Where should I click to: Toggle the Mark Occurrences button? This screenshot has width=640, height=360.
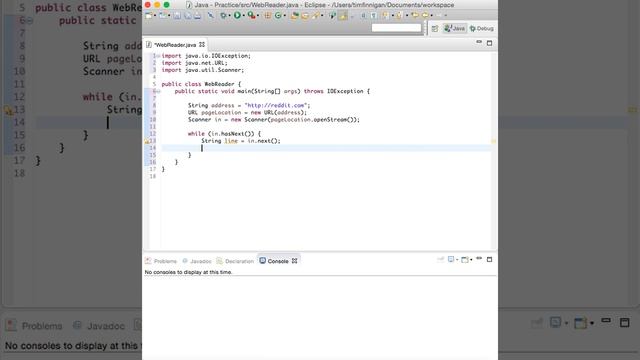343,16
